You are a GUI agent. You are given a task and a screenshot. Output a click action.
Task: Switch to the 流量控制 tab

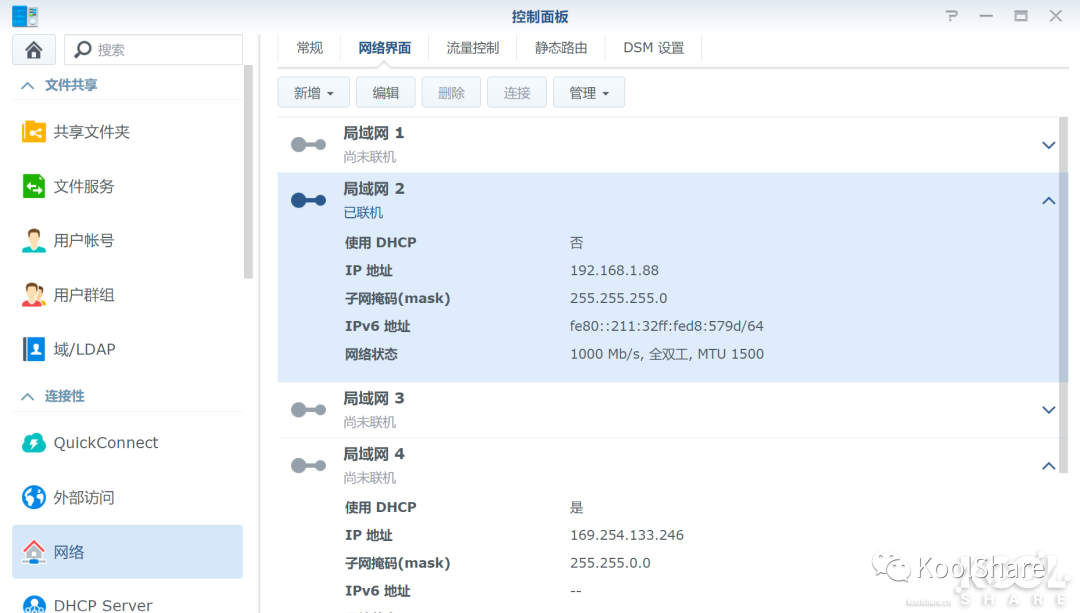click(472, 48)
